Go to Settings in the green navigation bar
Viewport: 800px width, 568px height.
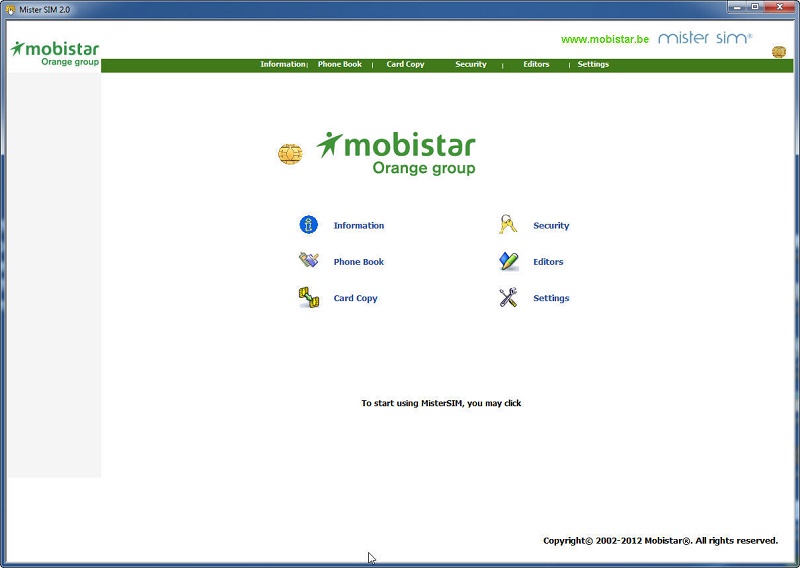pyautogui.click(x=593, y=65)
